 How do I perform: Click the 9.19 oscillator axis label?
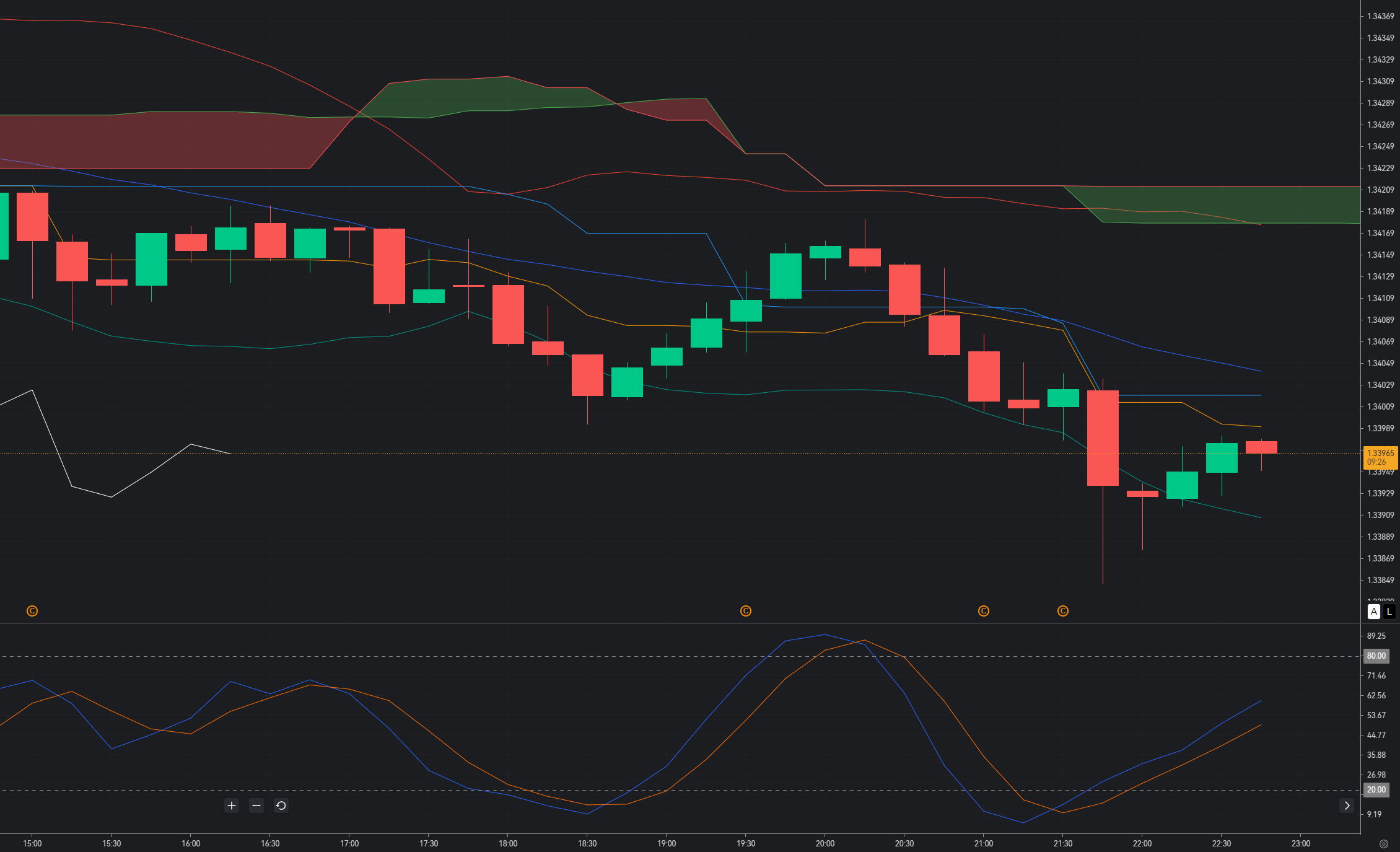(x=1375, y=814)
